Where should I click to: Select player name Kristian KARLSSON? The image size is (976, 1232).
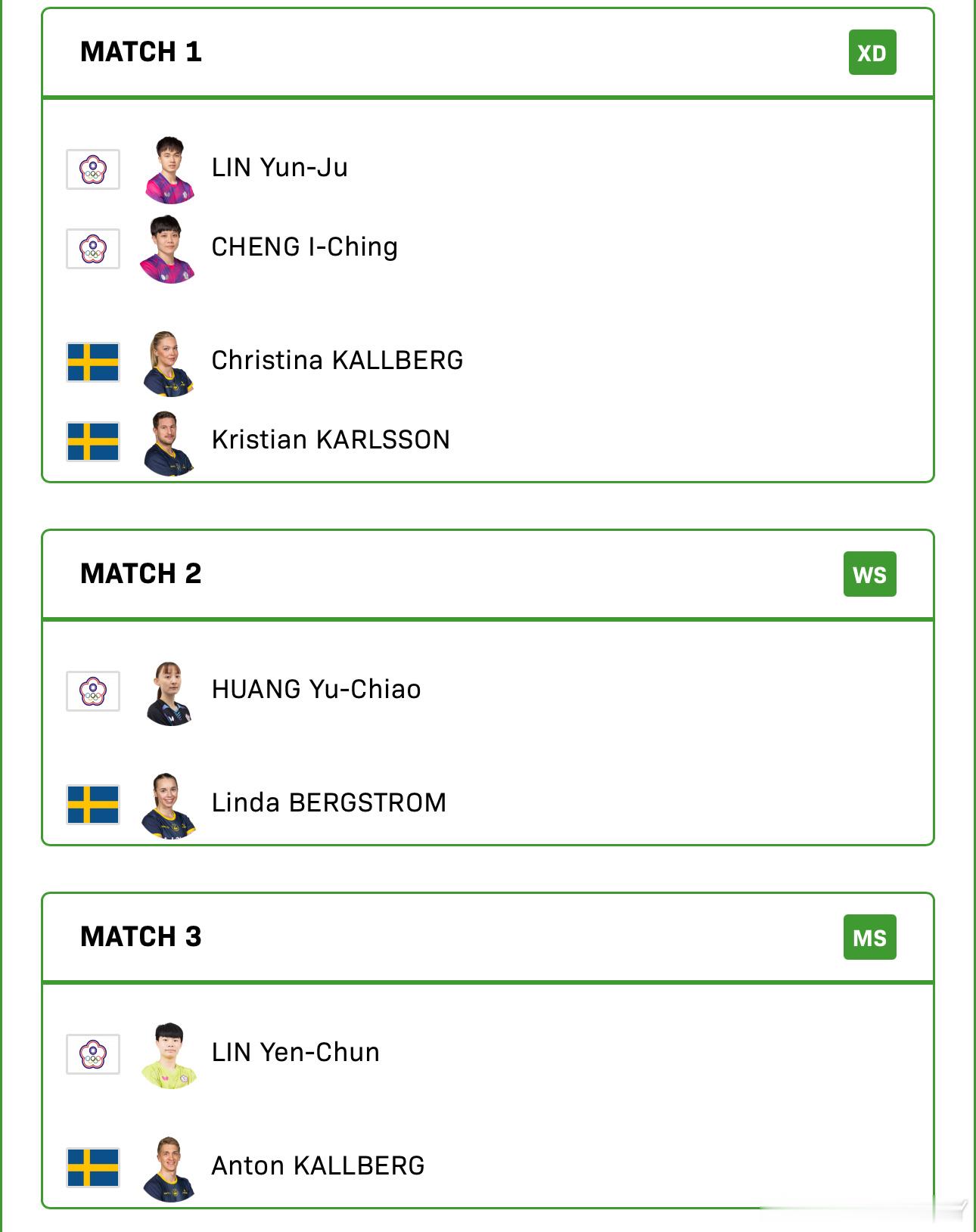point(331,439)
